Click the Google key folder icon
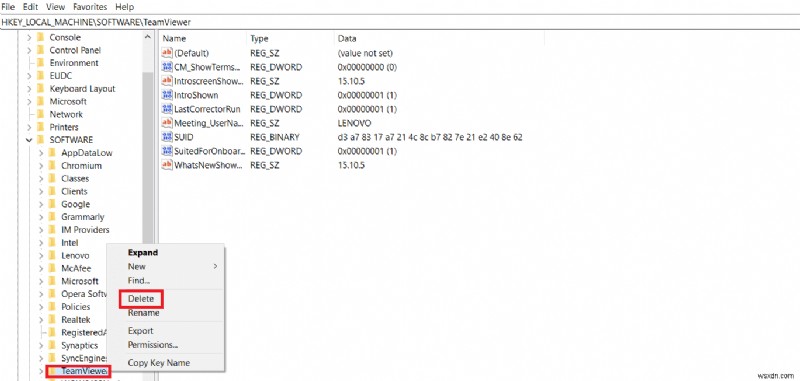 52,204
